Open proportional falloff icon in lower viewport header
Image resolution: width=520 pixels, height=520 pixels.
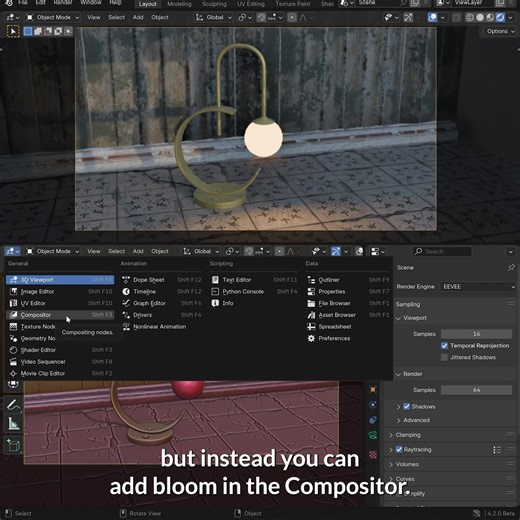(x=291, y=251)
